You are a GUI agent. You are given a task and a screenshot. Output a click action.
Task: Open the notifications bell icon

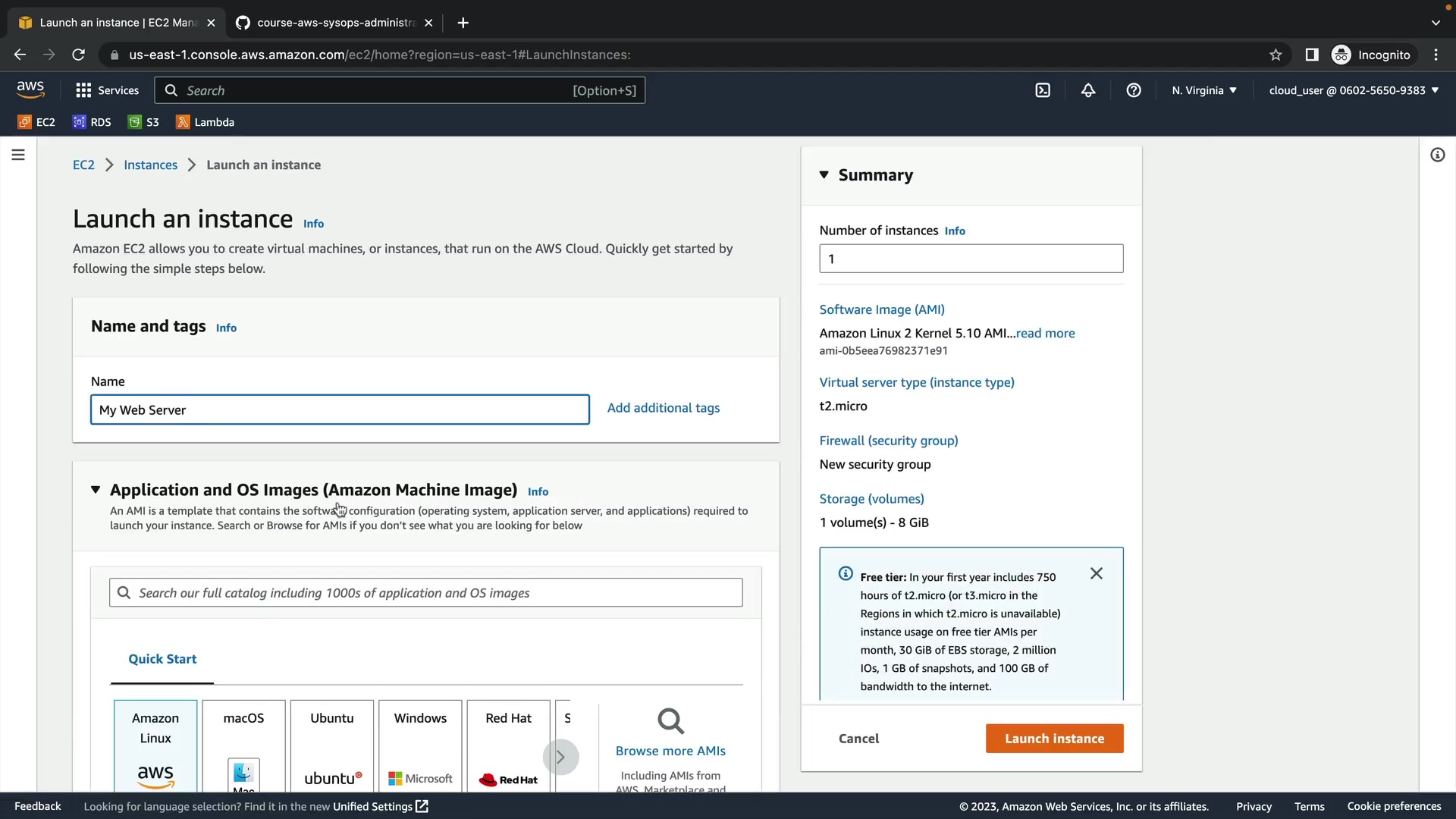point(1088,90)
